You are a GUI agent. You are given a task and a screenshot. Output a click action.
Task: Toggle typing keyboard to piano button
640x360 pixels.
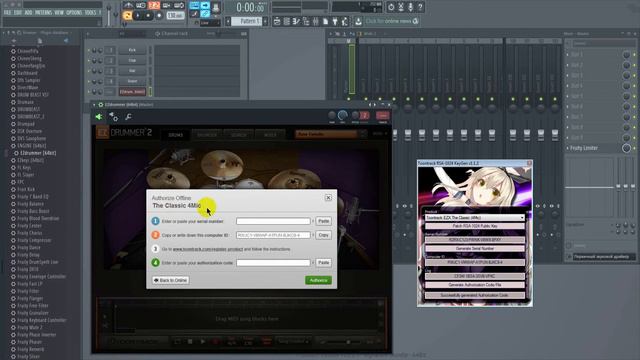pyautogui.click(x=195, y=6)
